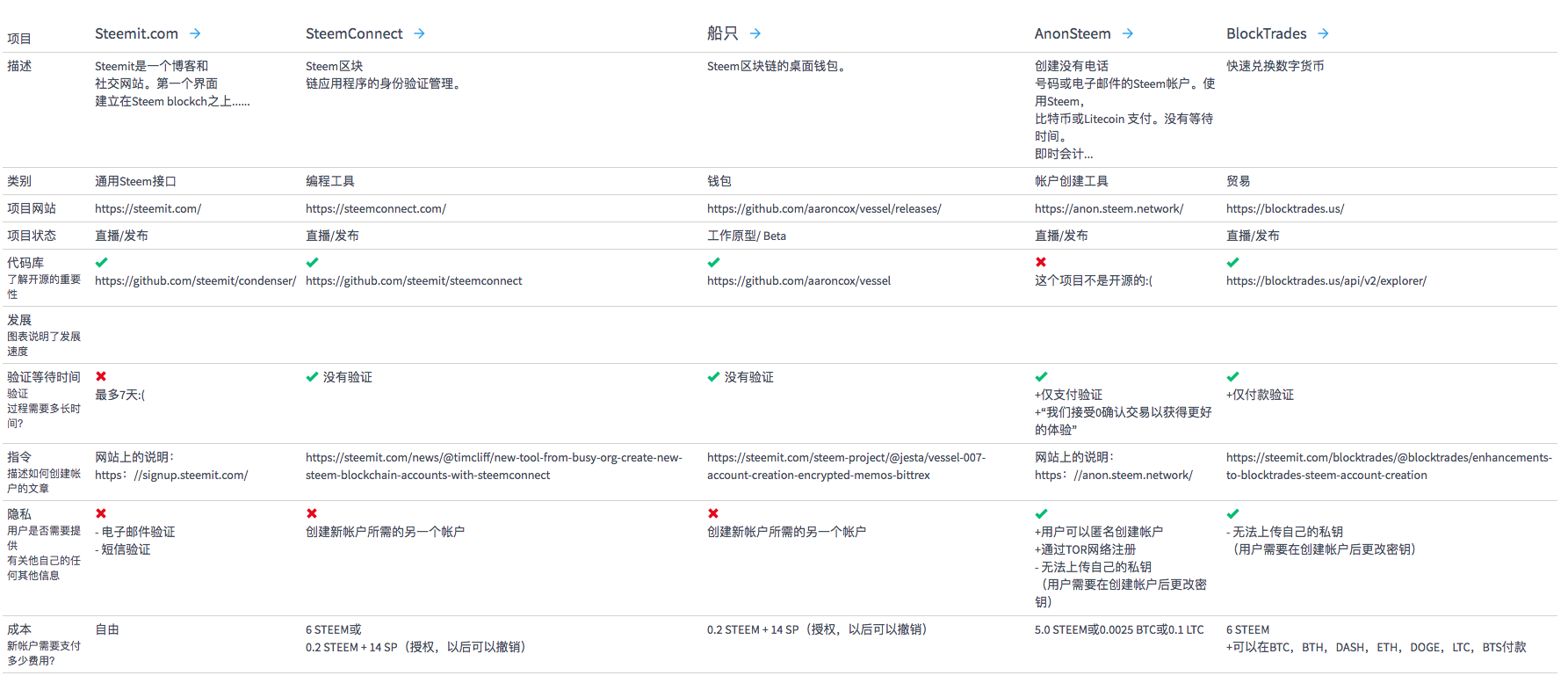
Task: Open the SteemConnect column header
Action: pyautogui.click(x=354, y=33)
